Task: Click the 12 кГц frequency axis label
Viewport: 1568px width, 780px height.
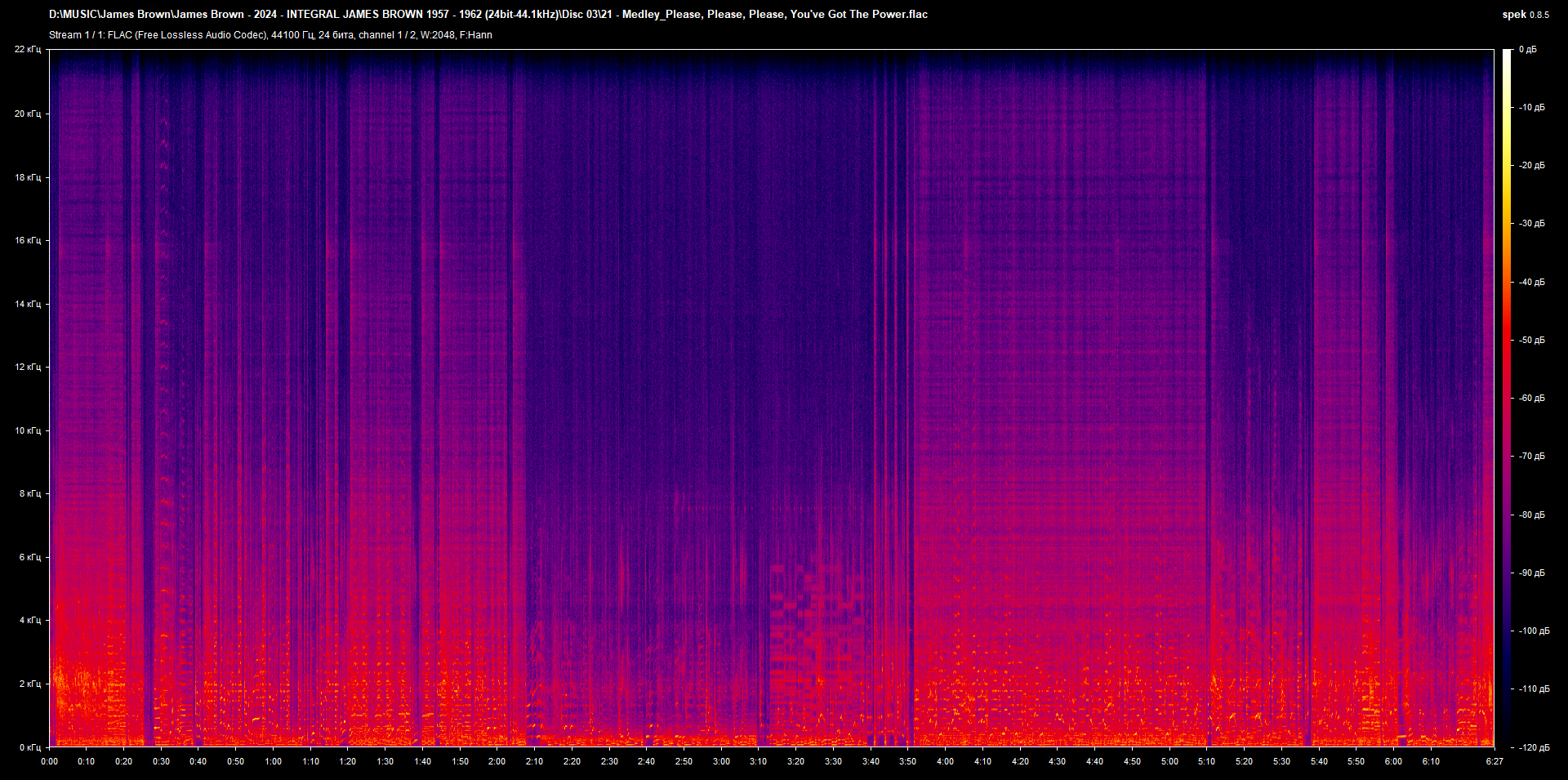Action: [28, 367]
